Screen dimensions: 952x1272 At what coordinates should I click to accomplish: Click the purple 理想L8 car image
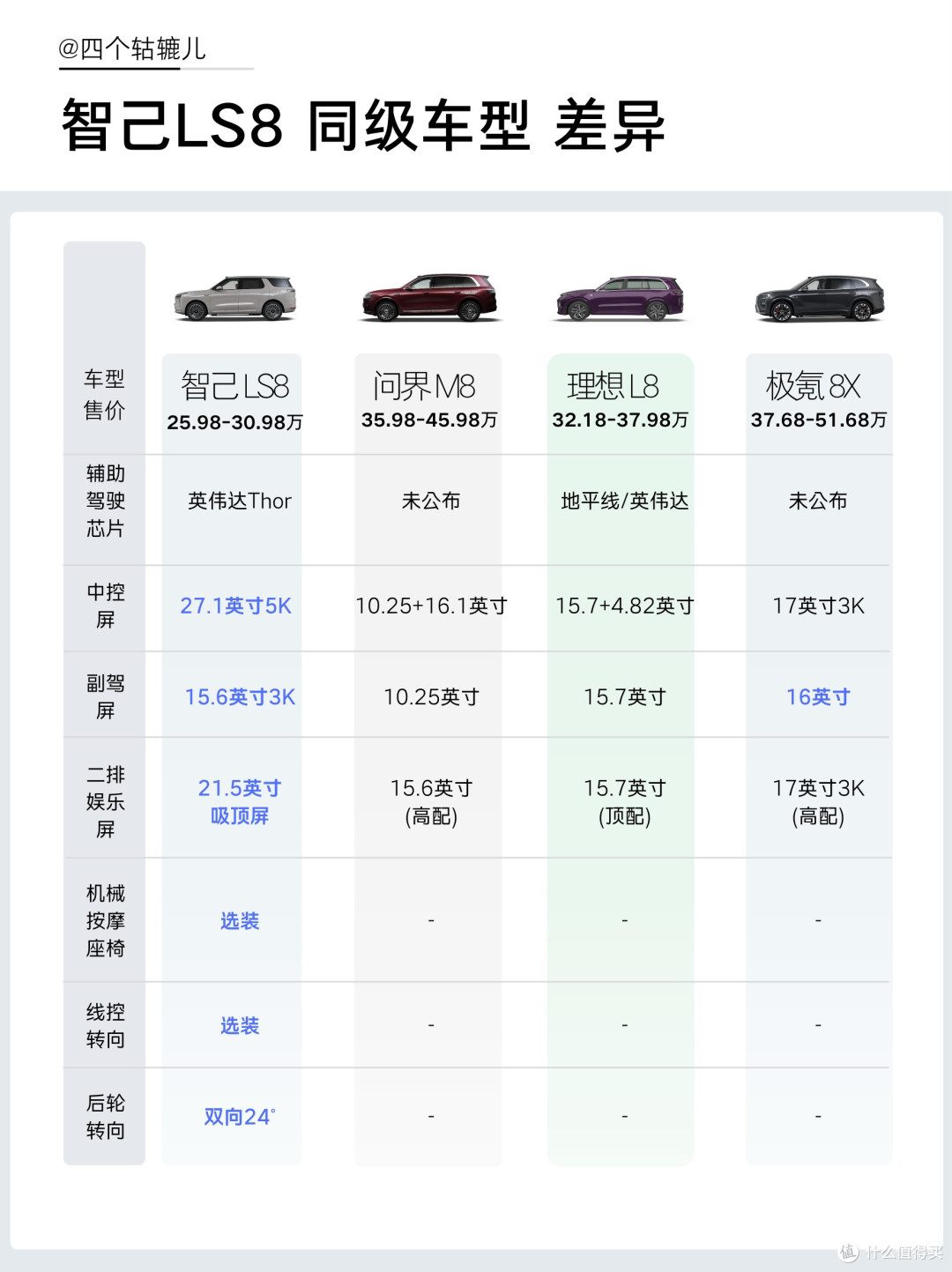click(x=621, y=299)
